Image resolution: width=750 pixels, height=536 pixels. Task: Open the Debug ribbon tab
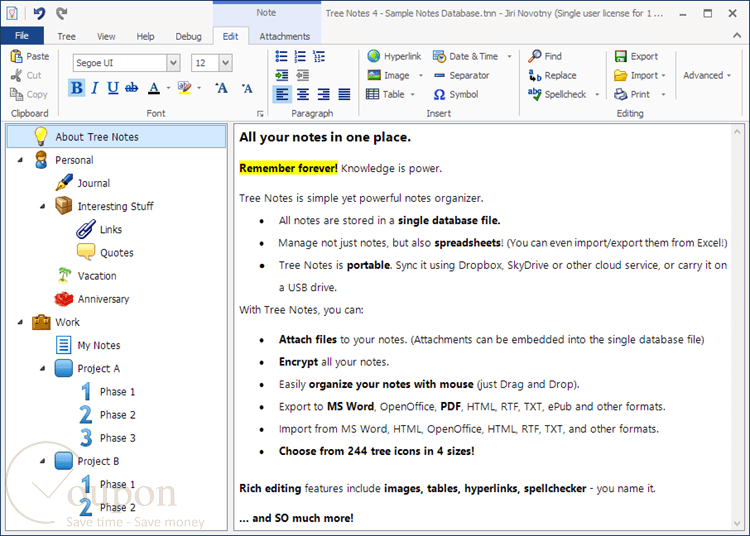[188, 36]
